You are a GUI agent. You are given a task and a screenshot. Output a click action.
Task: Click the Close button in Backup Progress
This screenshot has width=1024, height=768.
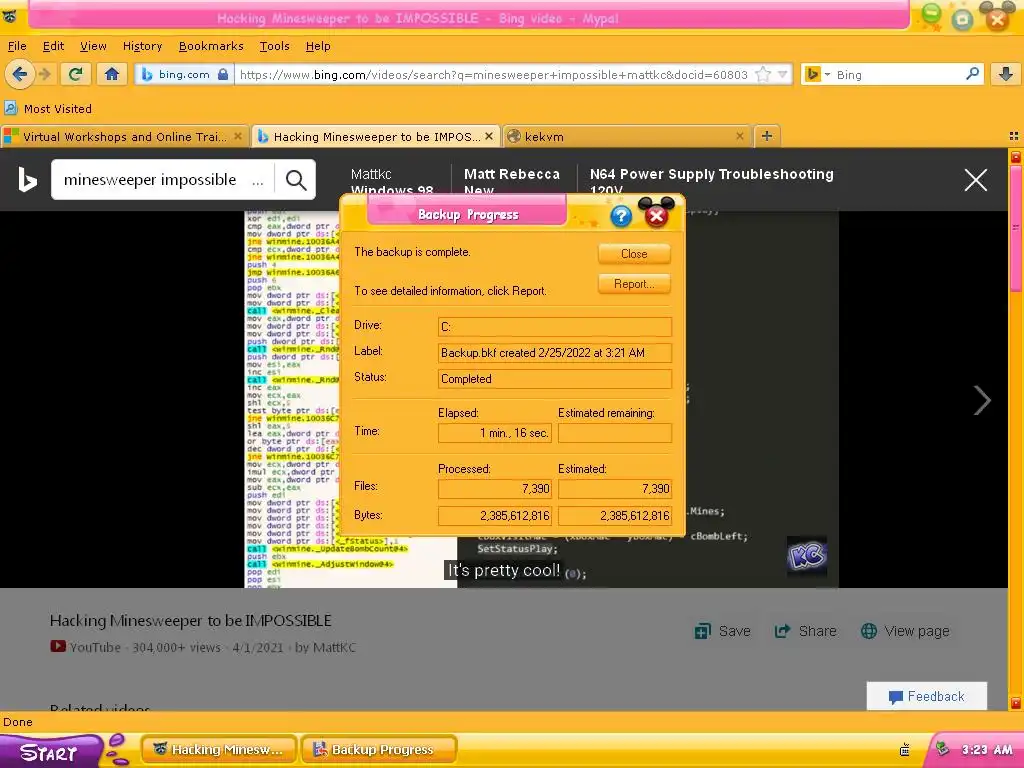coord(634,253)
